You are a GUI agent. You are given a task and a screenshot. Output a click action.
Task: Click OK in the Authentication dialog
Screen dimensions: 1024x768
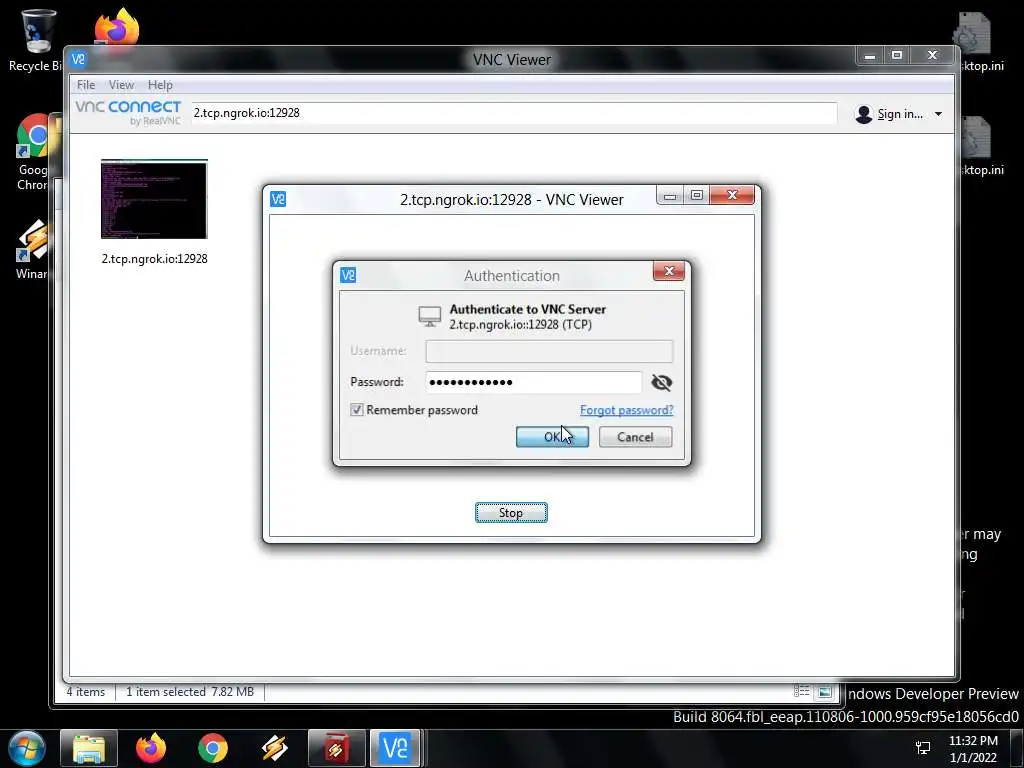click(x=552, y=437)
